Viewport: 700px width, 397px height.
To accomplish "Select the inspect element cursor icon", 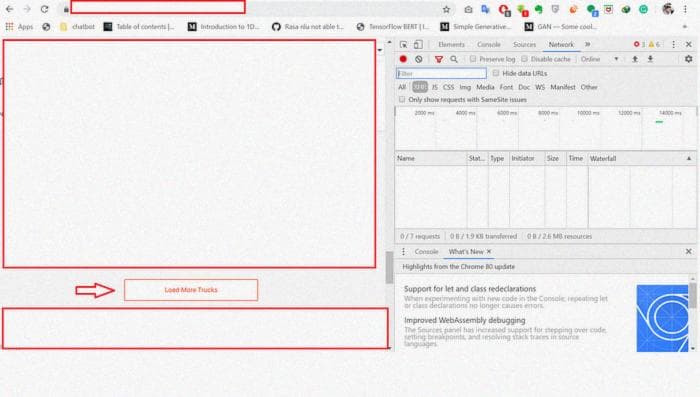I will point(404,45).
